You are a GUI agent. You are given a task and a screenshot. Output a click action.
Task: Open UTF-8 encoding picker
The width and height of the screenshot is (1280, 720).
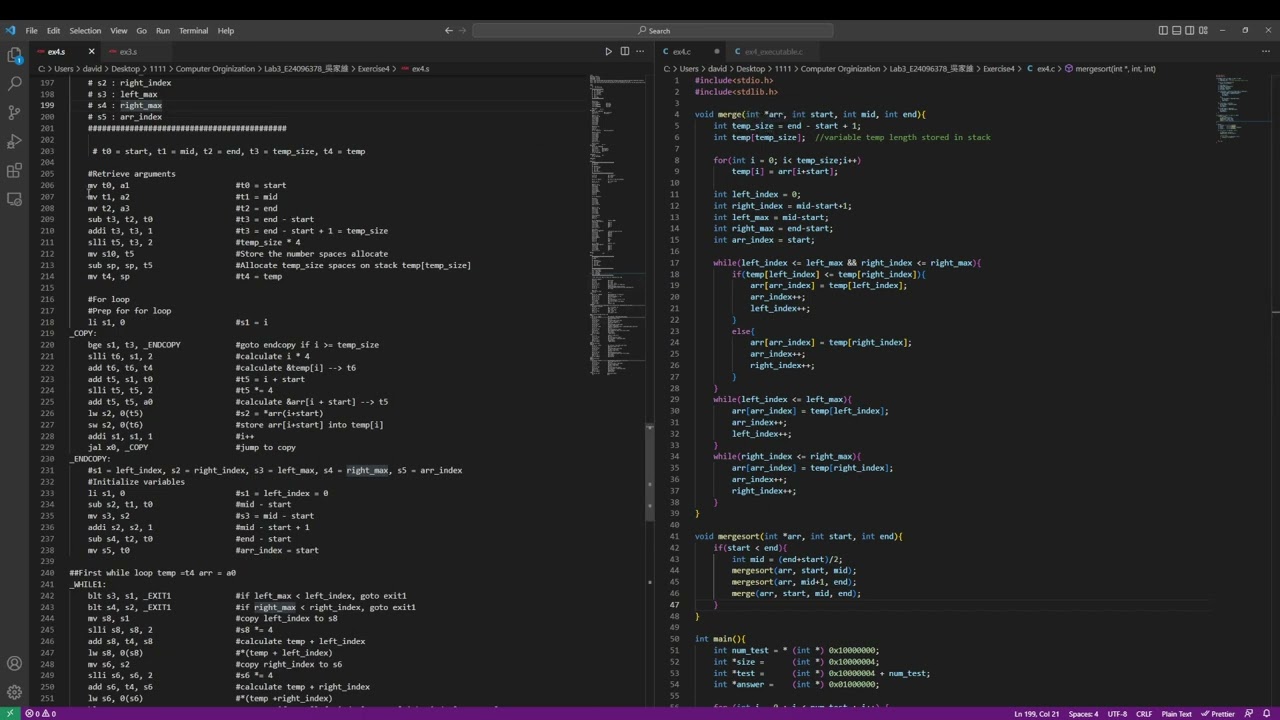click(x=1117, y=714)
